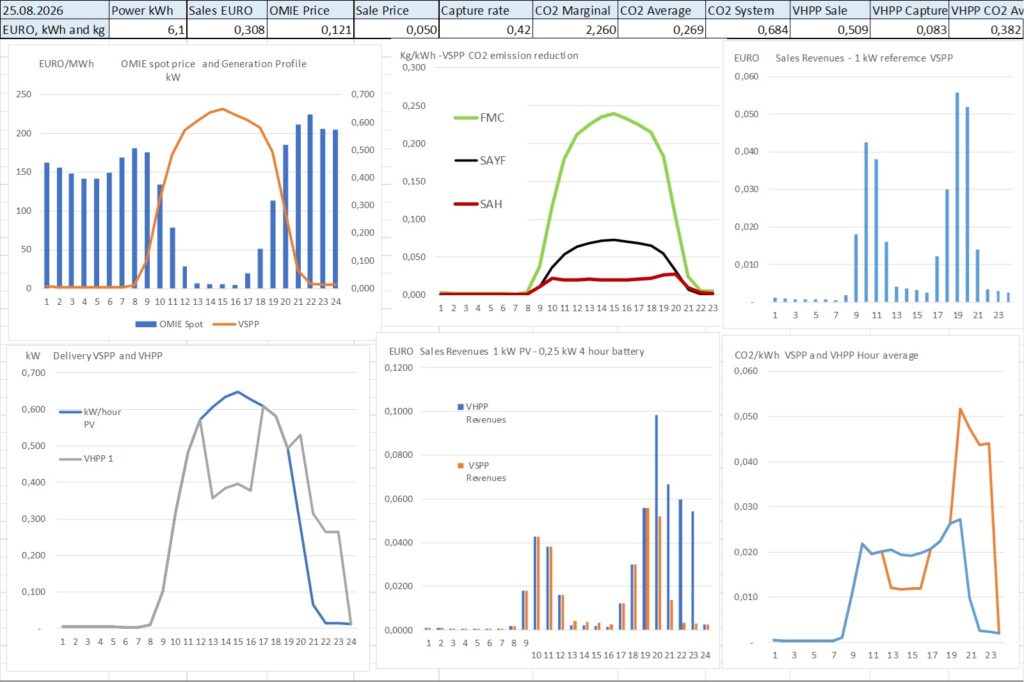
Task: Select the EURO/MWh axis label of the OMIE chart
Action: (x=67, y=63)
